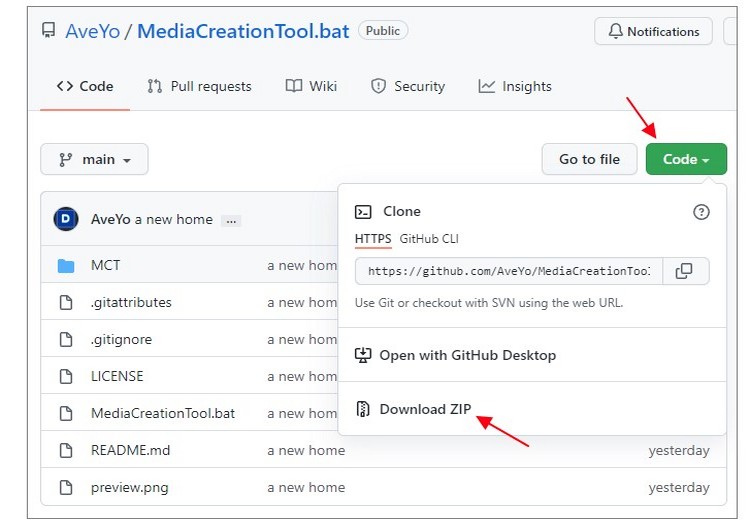The width and height of the screenshot is (750, 531).
Task: Open the README.md row's commit message
Action: [x=306, y=450]
